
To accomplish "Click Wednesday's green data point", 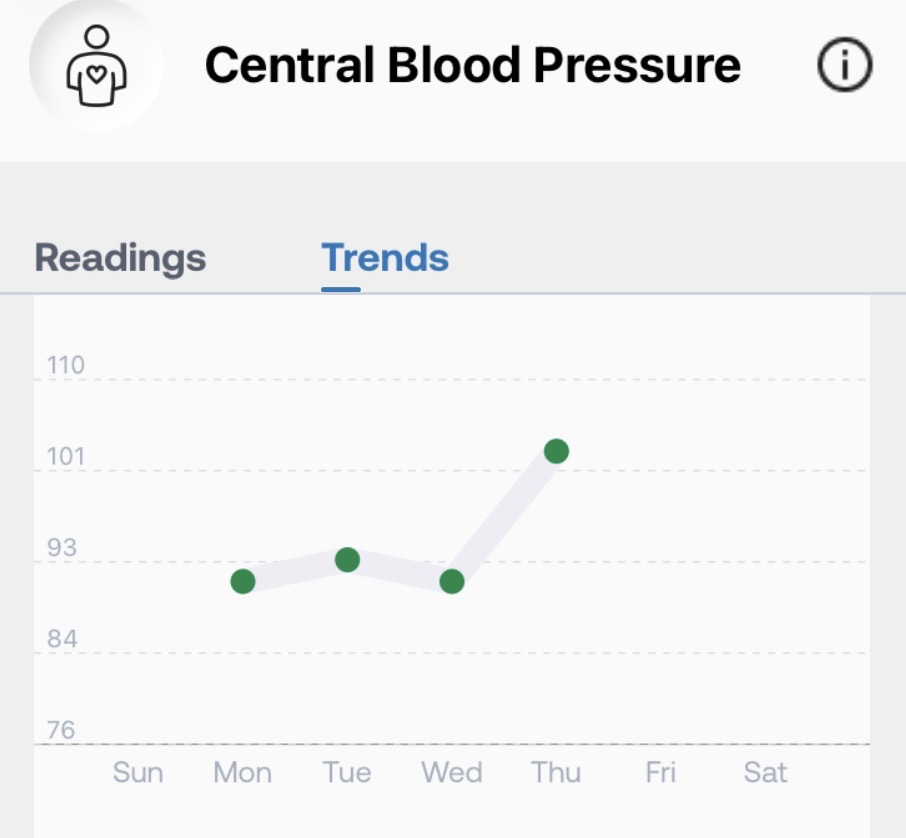I will click(452, 581).
